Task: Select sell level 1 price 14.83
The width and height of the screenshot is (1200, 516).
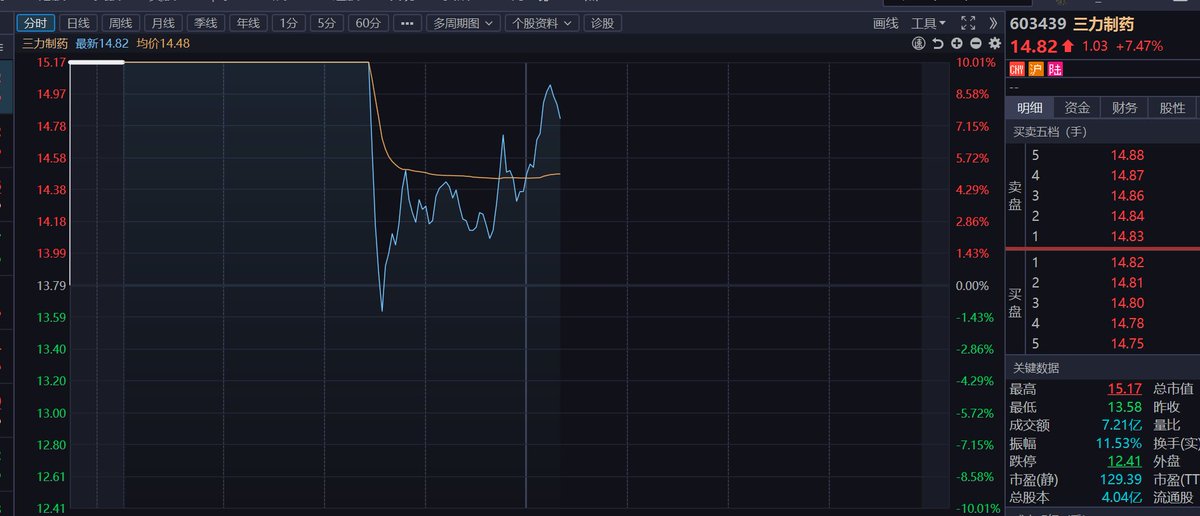Action: click(1126, 236)
